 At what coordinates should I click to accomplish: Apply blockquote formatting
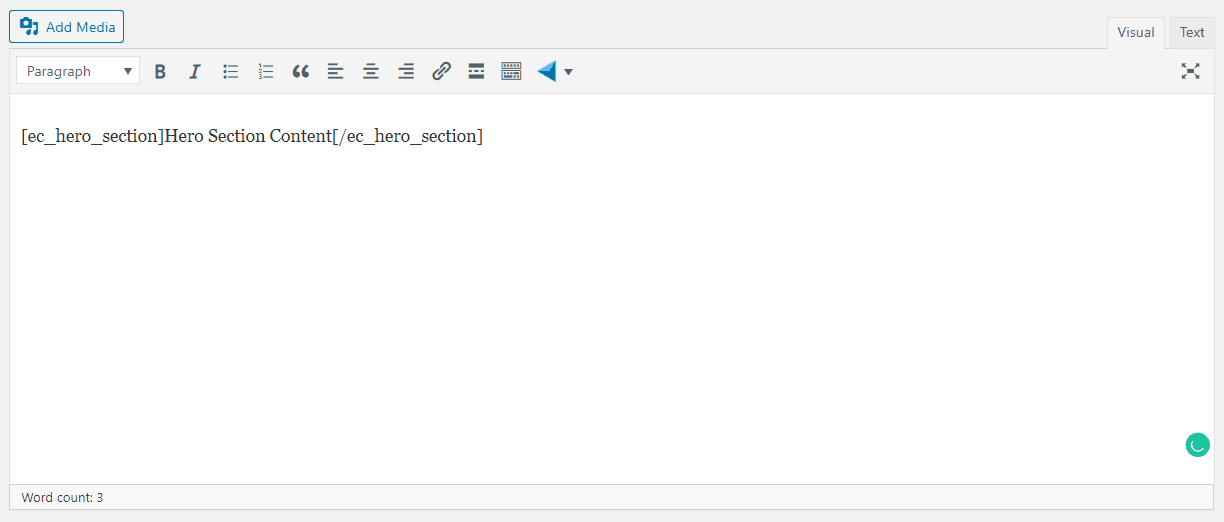click(300, 71)
